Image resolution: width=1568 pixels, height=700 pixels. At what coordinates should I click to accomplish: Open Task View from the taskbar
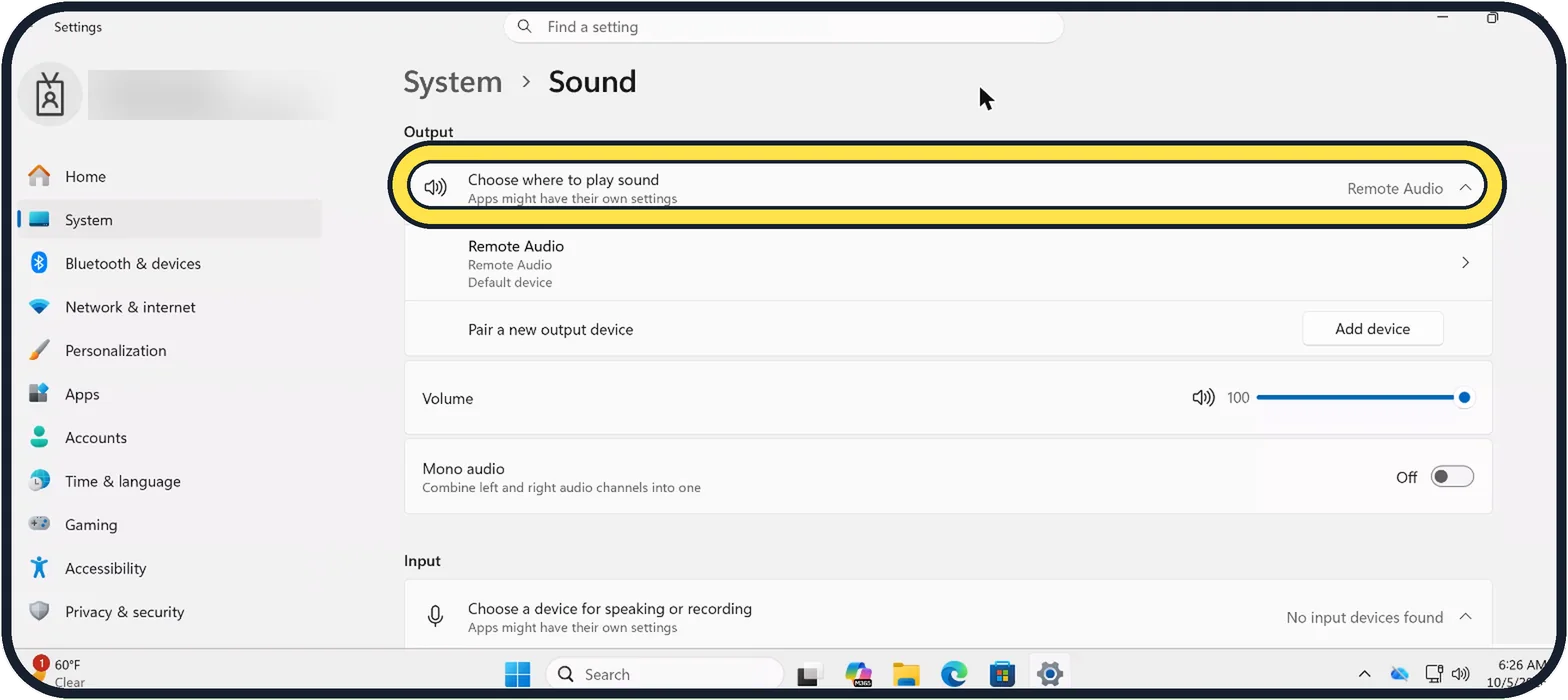click(x=809, y=674)
